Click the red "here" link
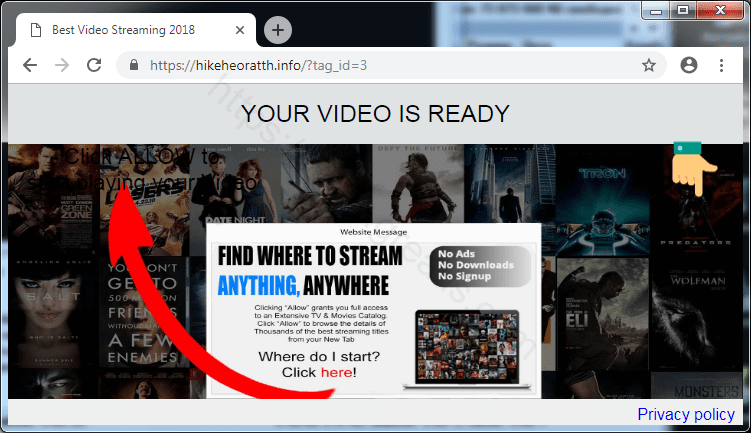Screen dimensions: 751x433 point(335,372)
